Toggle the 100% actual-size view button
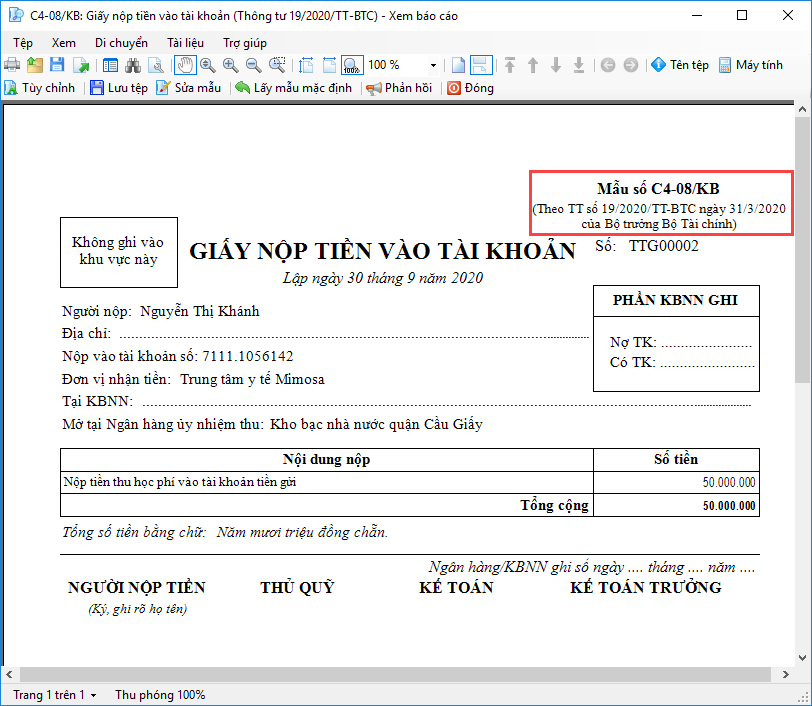This screenshot has width=812, height=706. (x=352, y=65)
